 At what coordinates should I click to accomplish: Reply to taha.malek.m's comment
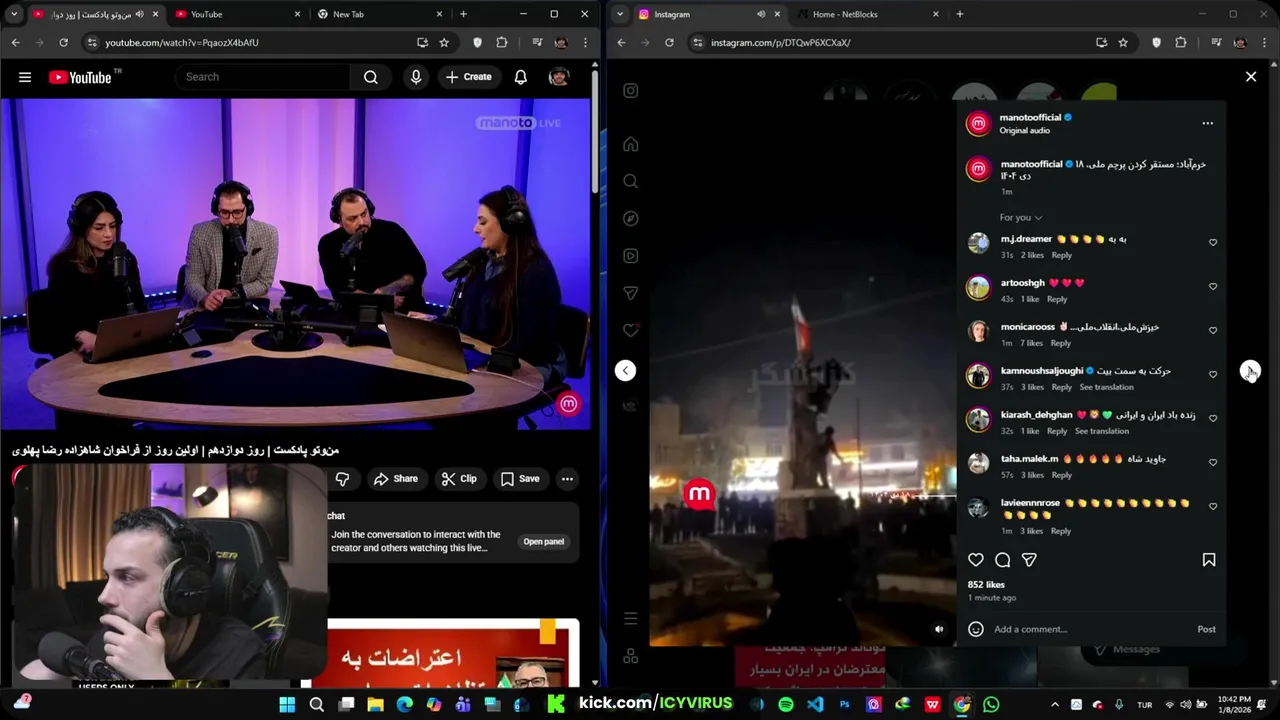[1061, 475]
